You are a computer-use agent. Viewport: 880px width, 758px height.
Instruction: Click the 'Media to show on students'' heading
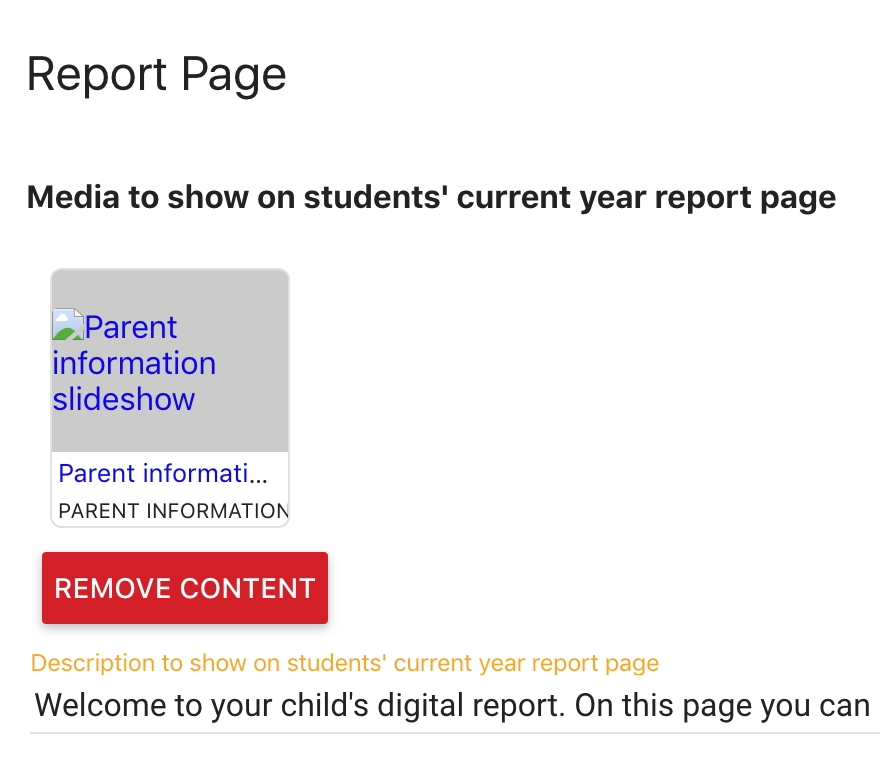coord(432,197)
